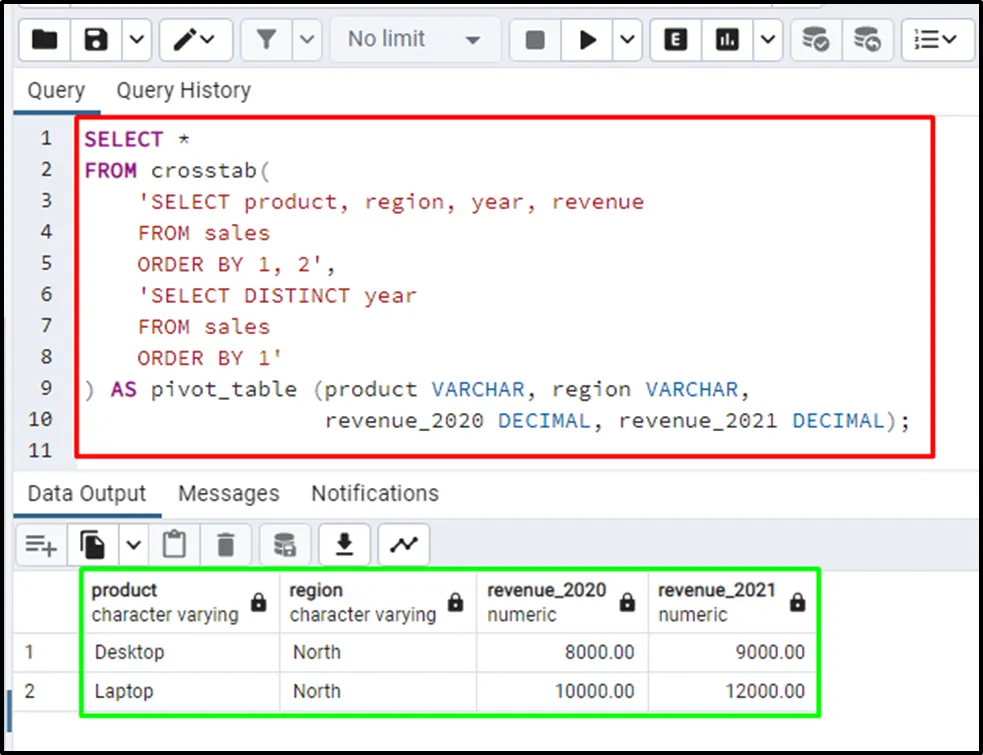983x755 pixels.
Task: Click the Stop query square button
Action: click(x=535, y=40)
